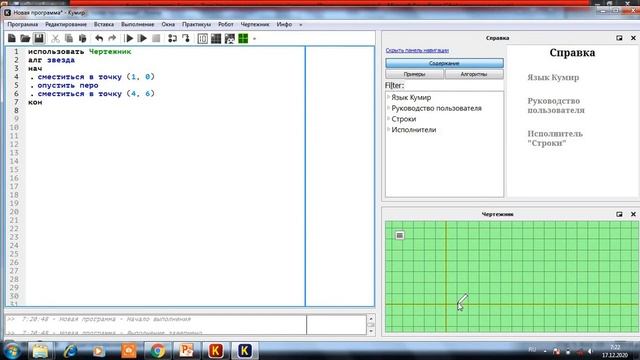Expand the Исполнители tree node

click(x=388, y=129)
